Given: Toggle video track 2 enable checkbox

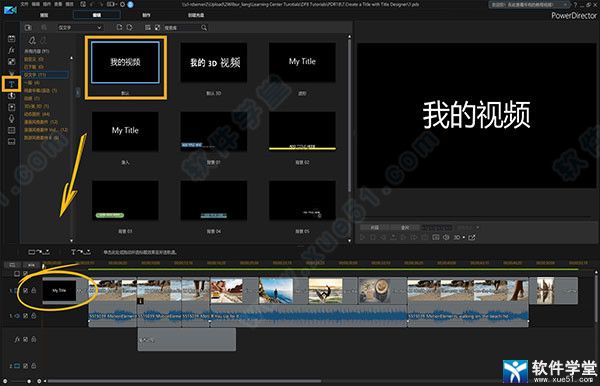Looking at the screenshot, I should (26, 366).
